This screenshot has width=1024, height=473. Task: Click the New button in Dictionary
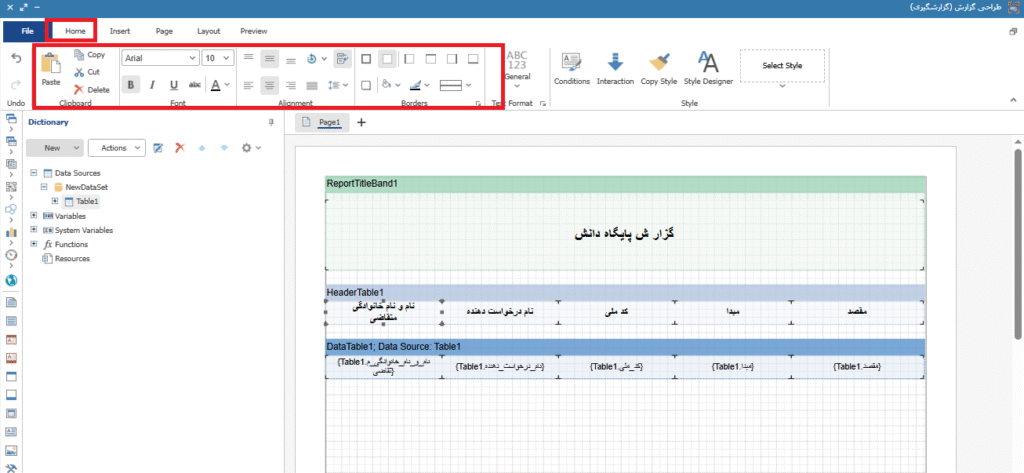55,148
